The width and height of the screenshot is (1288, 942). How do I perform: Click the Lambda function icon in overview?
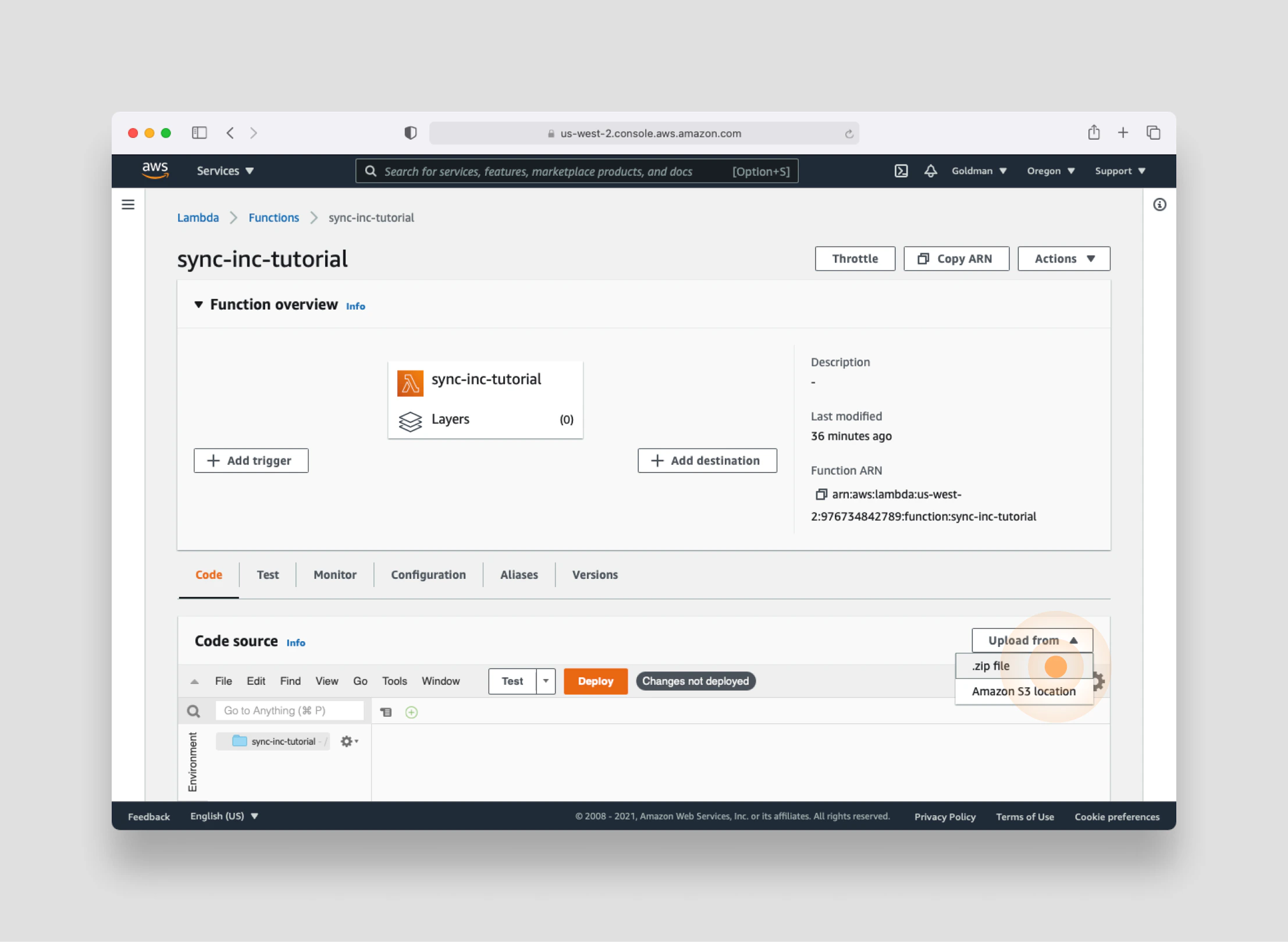click(410, 383)
